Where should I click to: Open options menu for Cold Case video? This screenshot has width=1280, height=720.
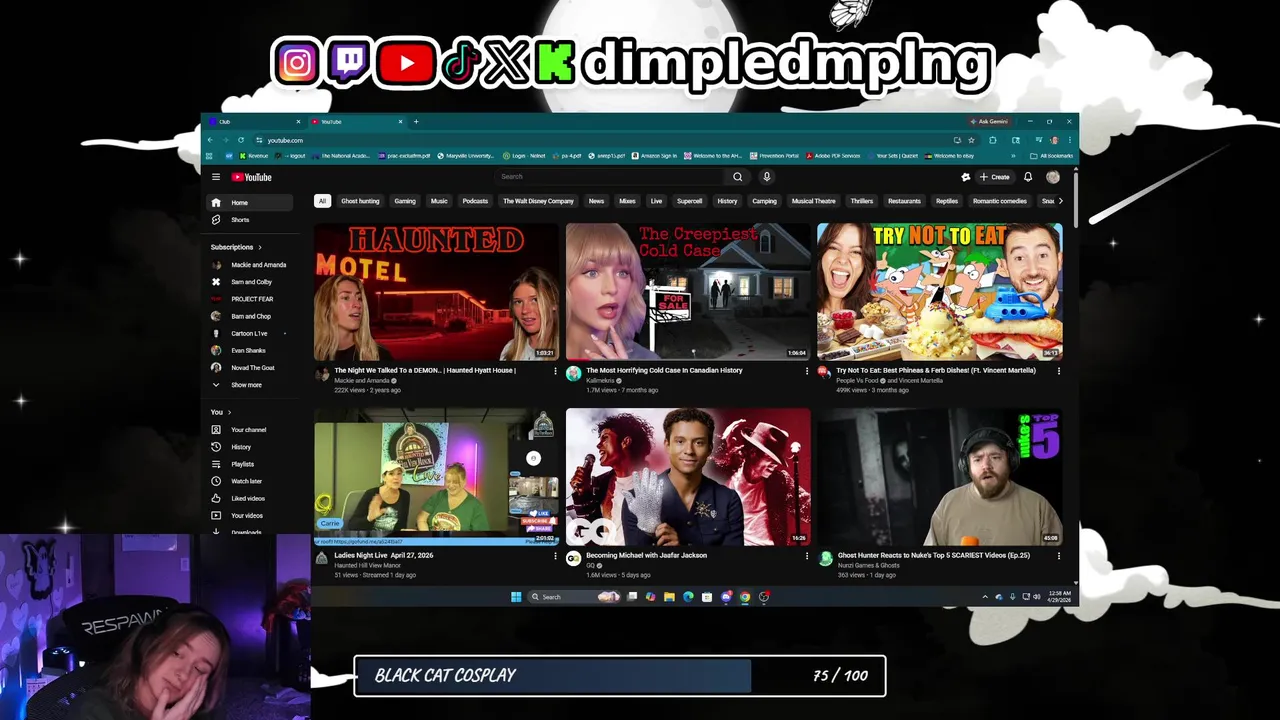[807, 371]
